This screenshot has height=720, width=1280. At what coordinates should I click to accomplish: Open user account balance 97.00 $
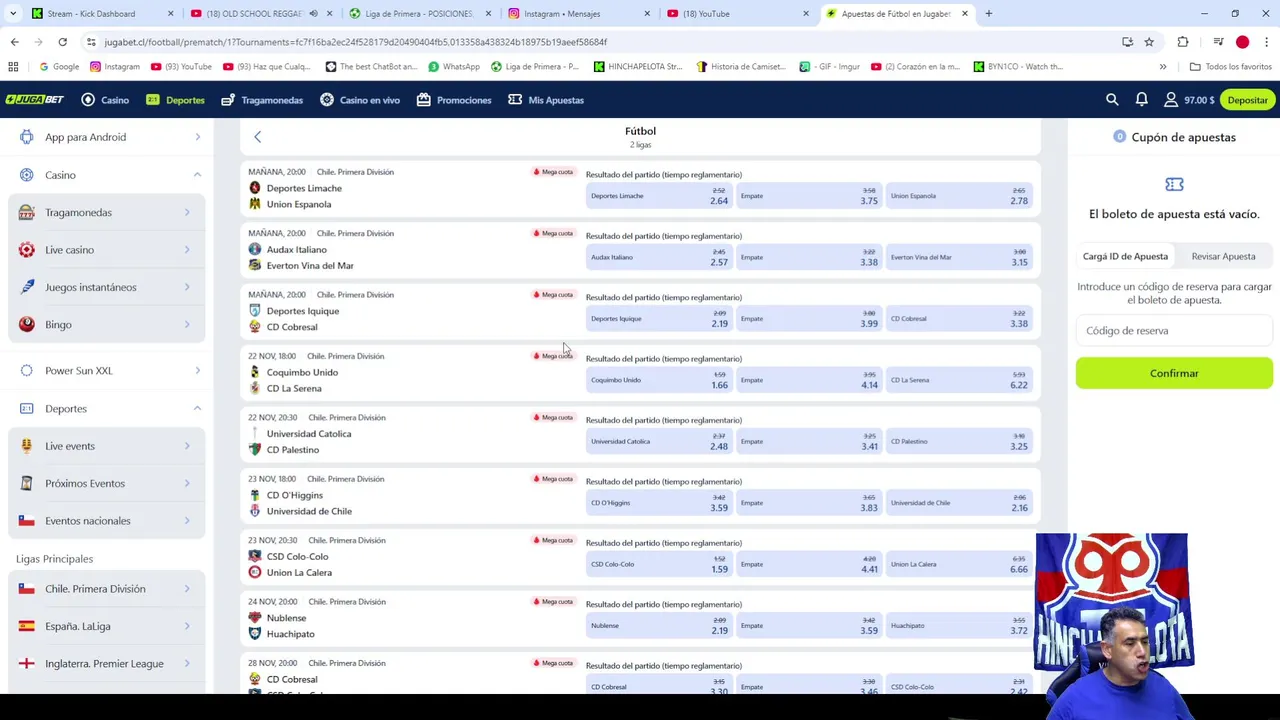[x=1188, y=100]
